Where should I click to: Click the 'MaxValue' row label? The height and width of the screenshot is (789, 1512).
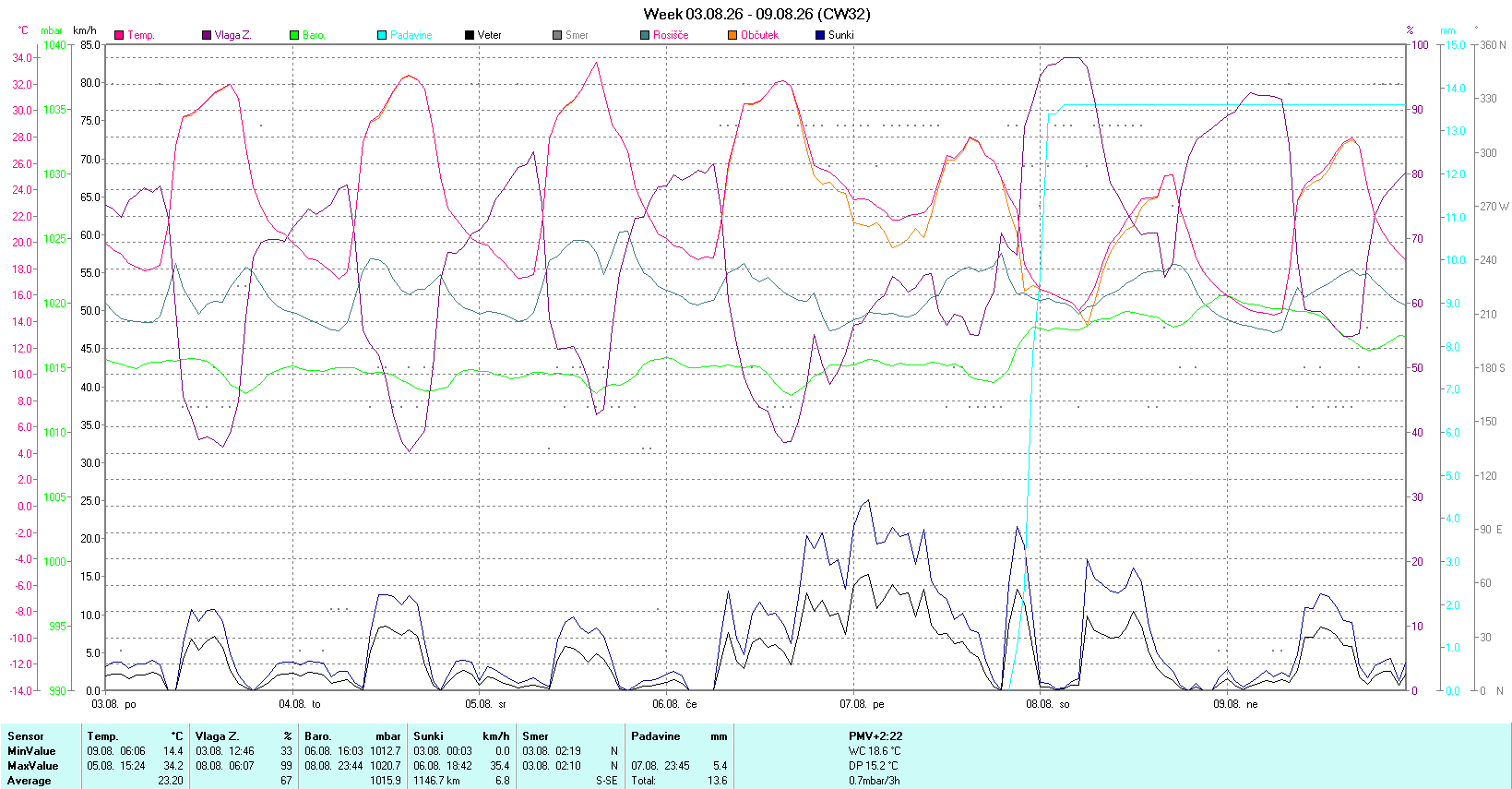tap(33, 766)
